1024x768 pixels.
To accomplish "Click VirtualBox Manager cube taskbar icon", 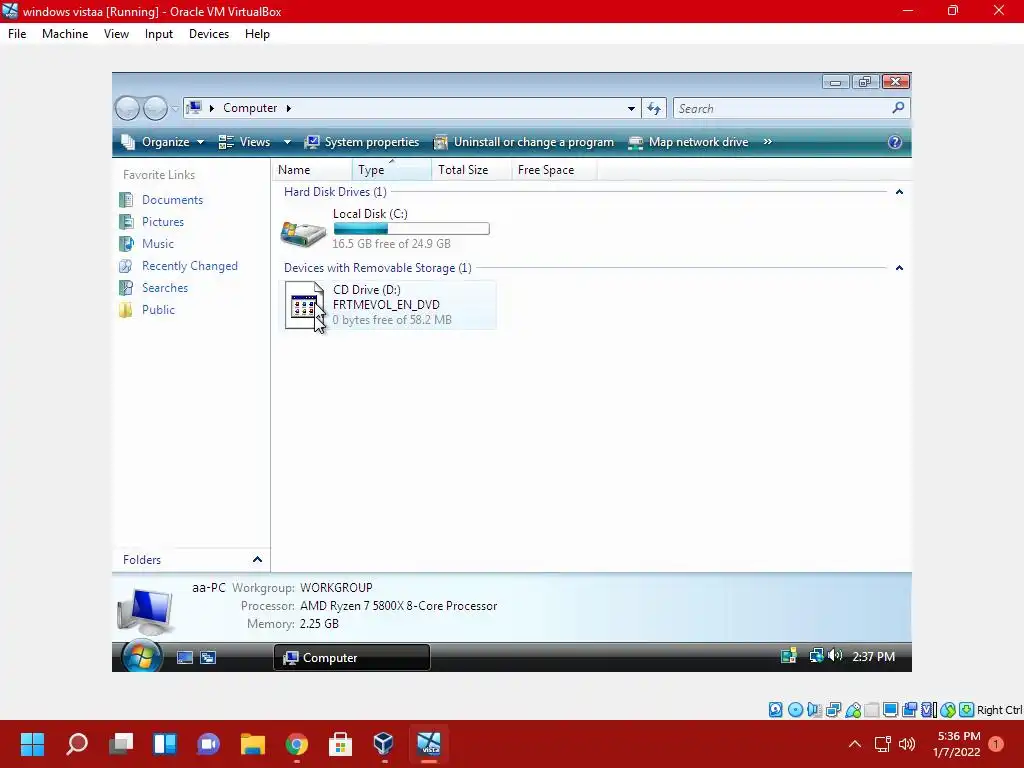I will (384, 744).
